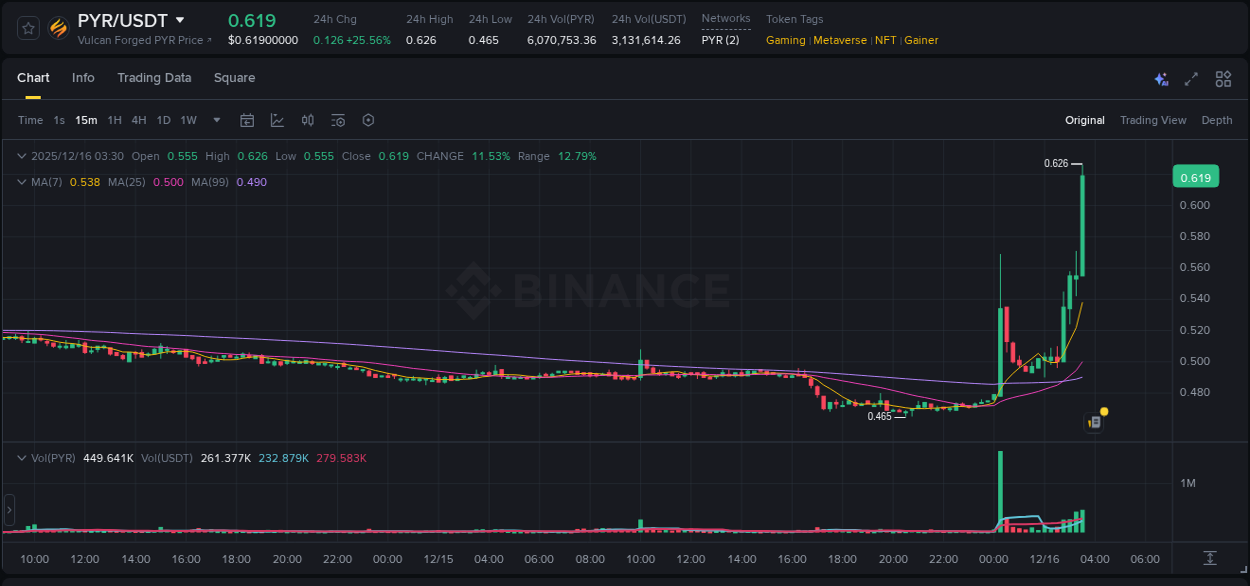Expand chart to fullscreen
The height and width of the screenshot is (586, 1250).
[1191, 79]
